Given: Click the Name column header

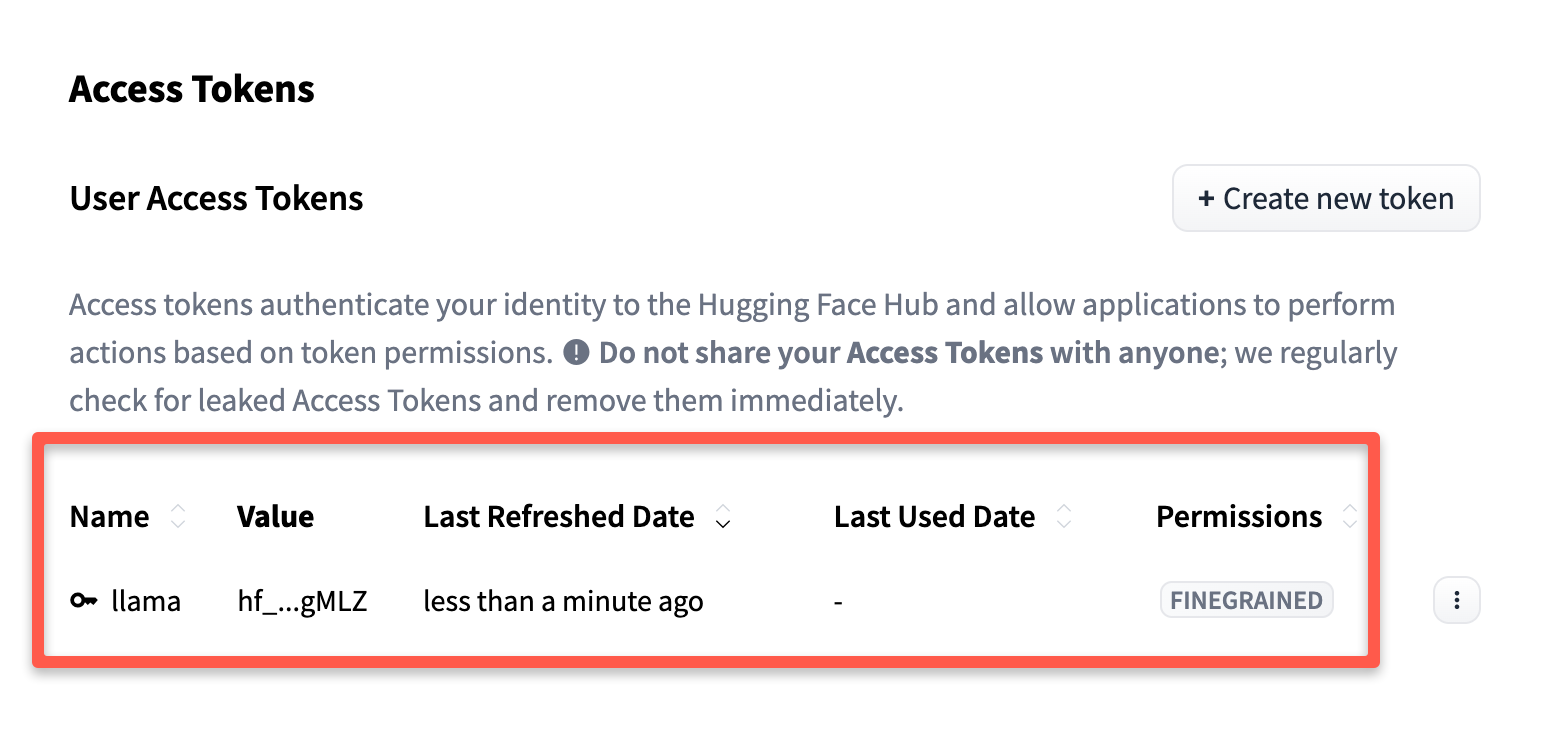Looking at the screenshot, I should point(109,516).
